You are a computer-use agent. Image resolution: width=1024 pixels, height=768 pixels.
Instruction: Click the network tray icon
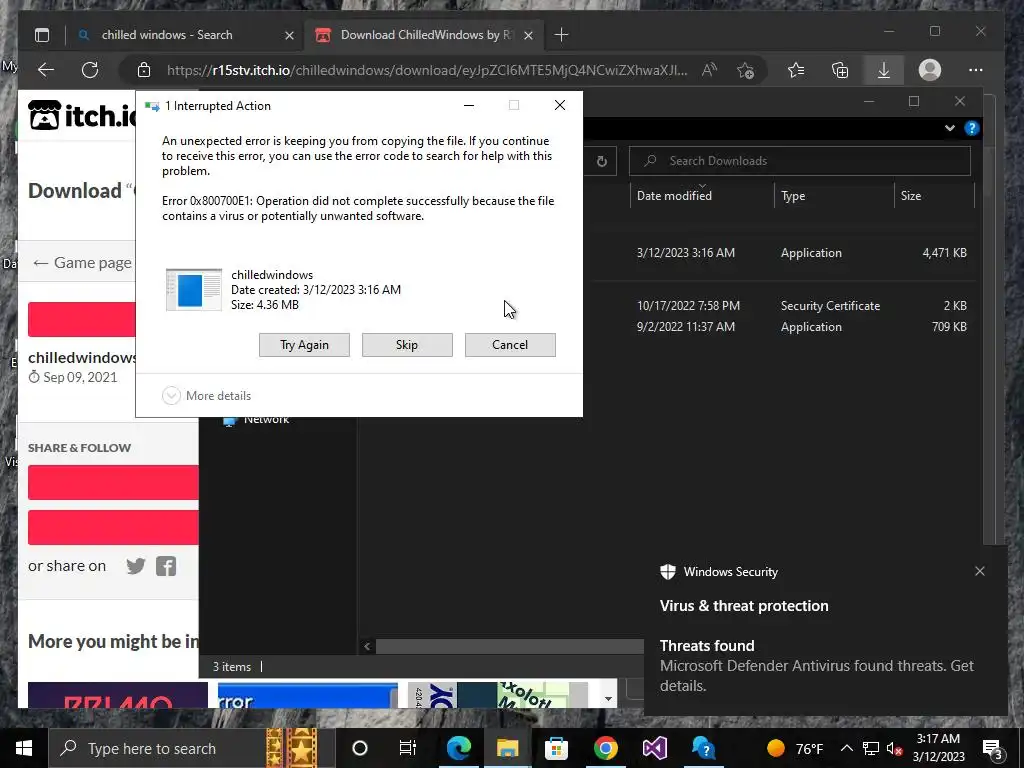[x=871, y=748]
